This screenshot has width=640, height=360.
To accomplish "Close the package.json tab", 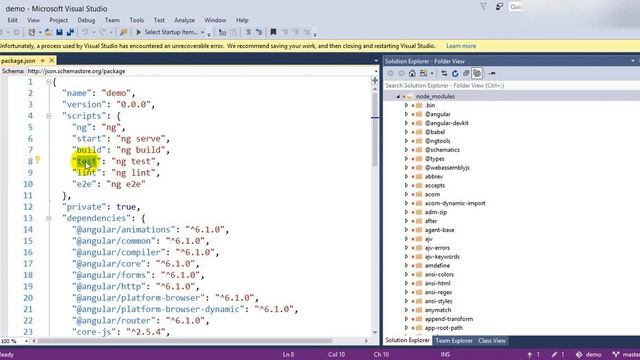I will (51, 60).
